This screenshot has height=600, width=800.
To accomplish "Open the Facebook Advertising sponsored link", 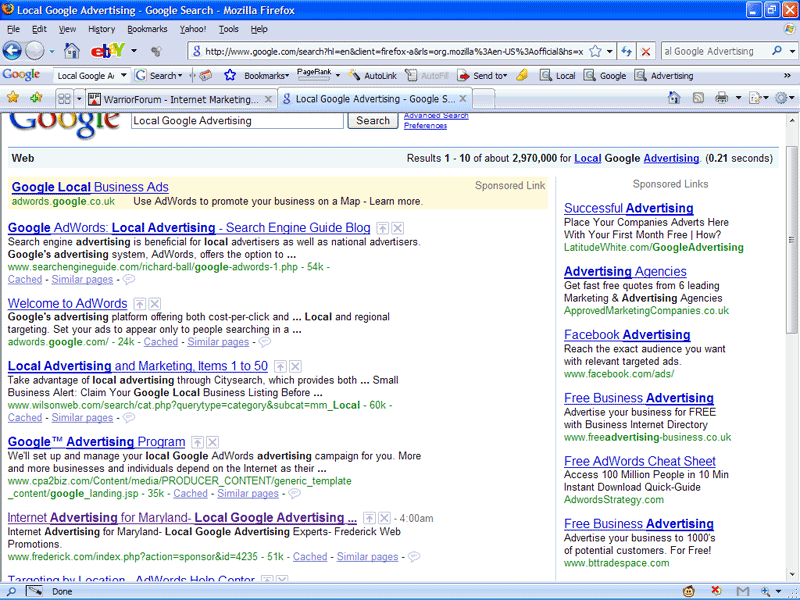I will coord(627,335).
